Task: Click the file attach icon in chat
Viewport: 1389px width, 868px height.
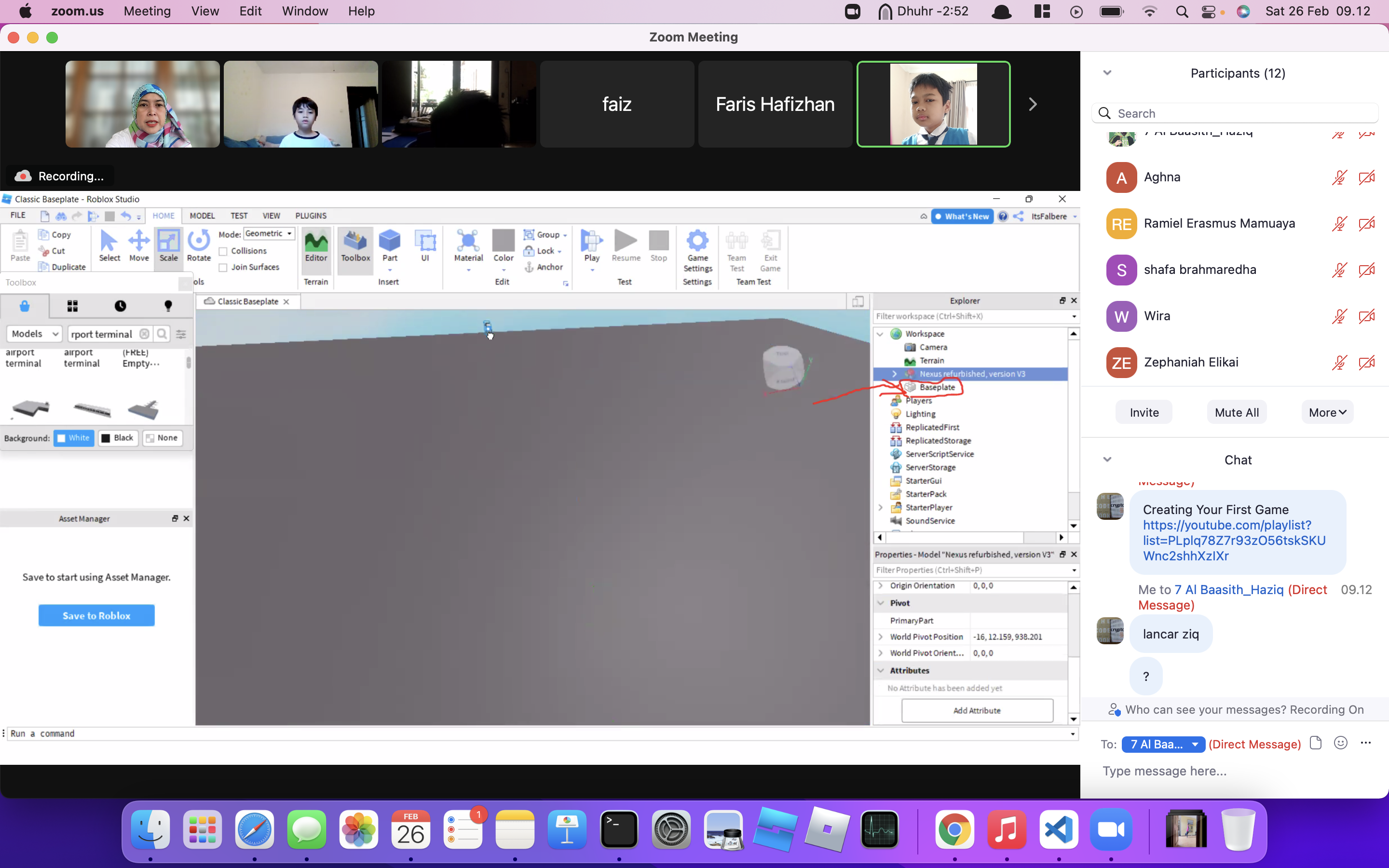Action: pos(1316,743)
